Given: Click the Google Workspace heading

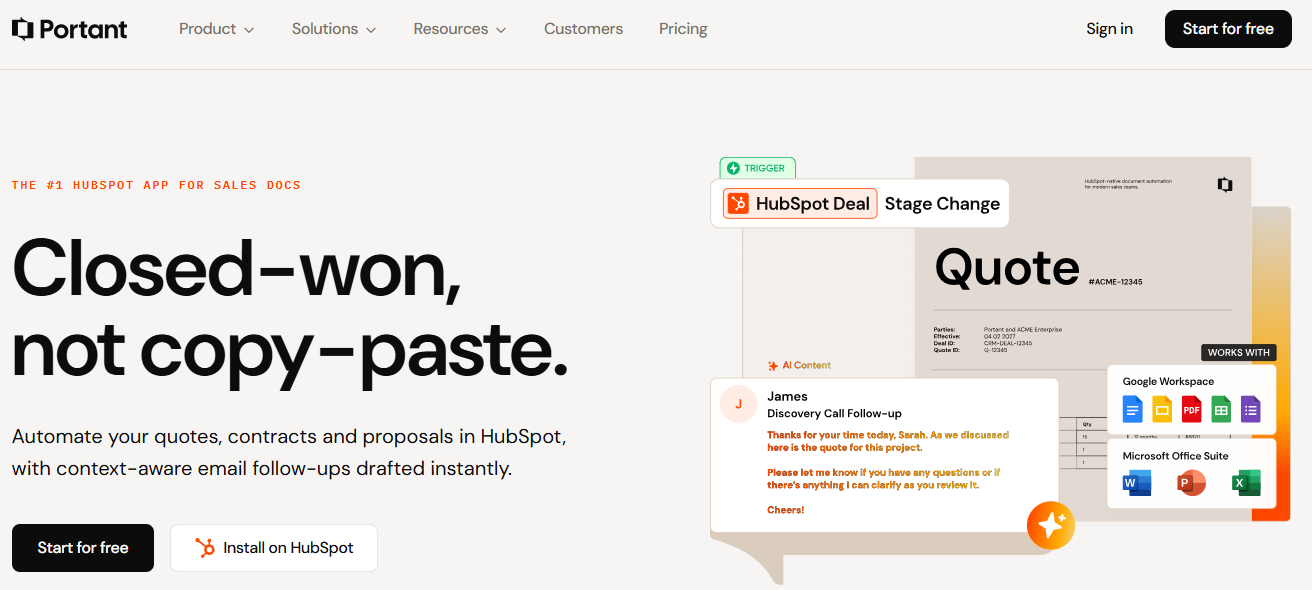Looking at the screenshot, I should coord(1168,382).
